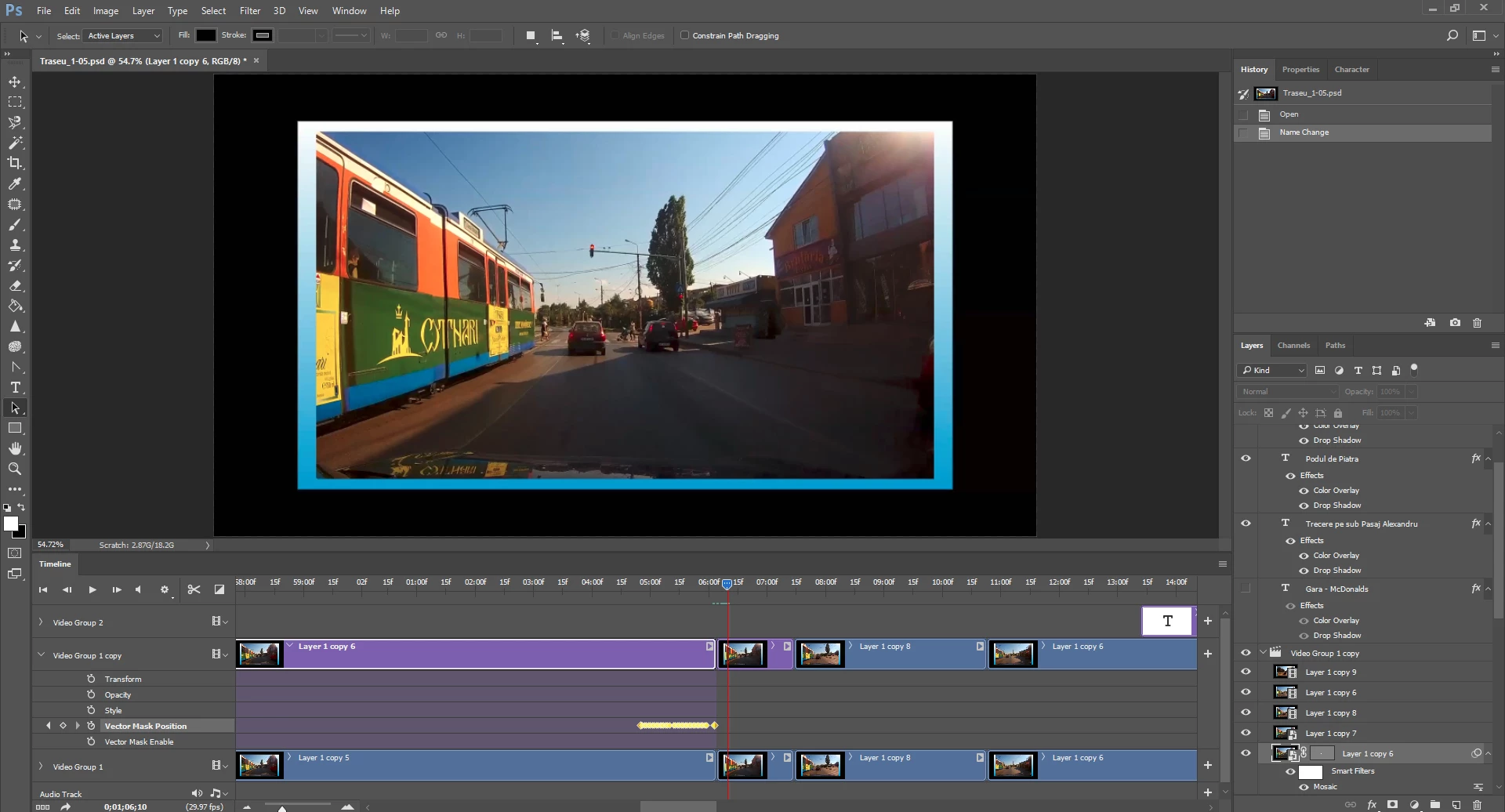Image resolution: width=1505 pixels, height=812 pixels.
Task: Select the Zoom tool in toolbar
Action: [15, 469]
